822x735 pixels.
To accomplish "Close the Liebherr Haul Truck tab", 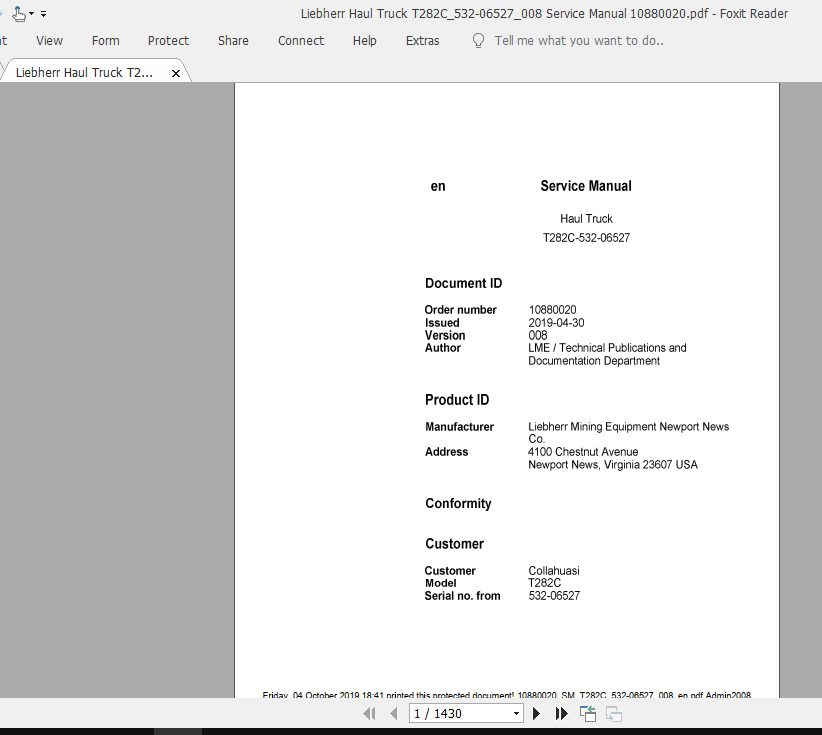I will (x=176, y=73).
